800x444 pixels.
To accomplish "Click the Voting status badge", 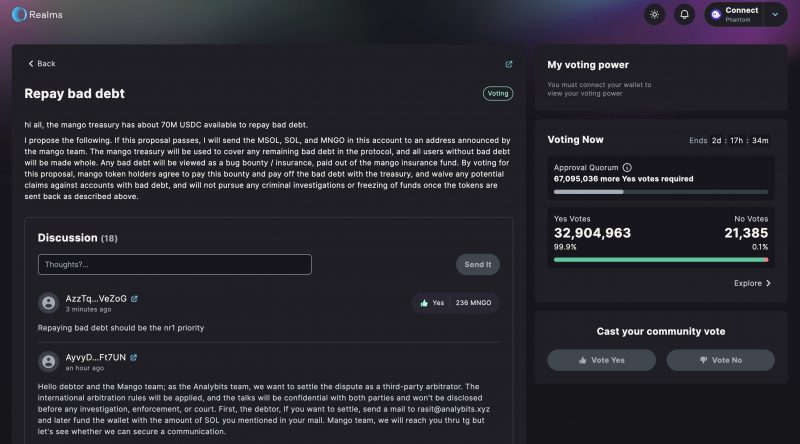I will (497, 93).
